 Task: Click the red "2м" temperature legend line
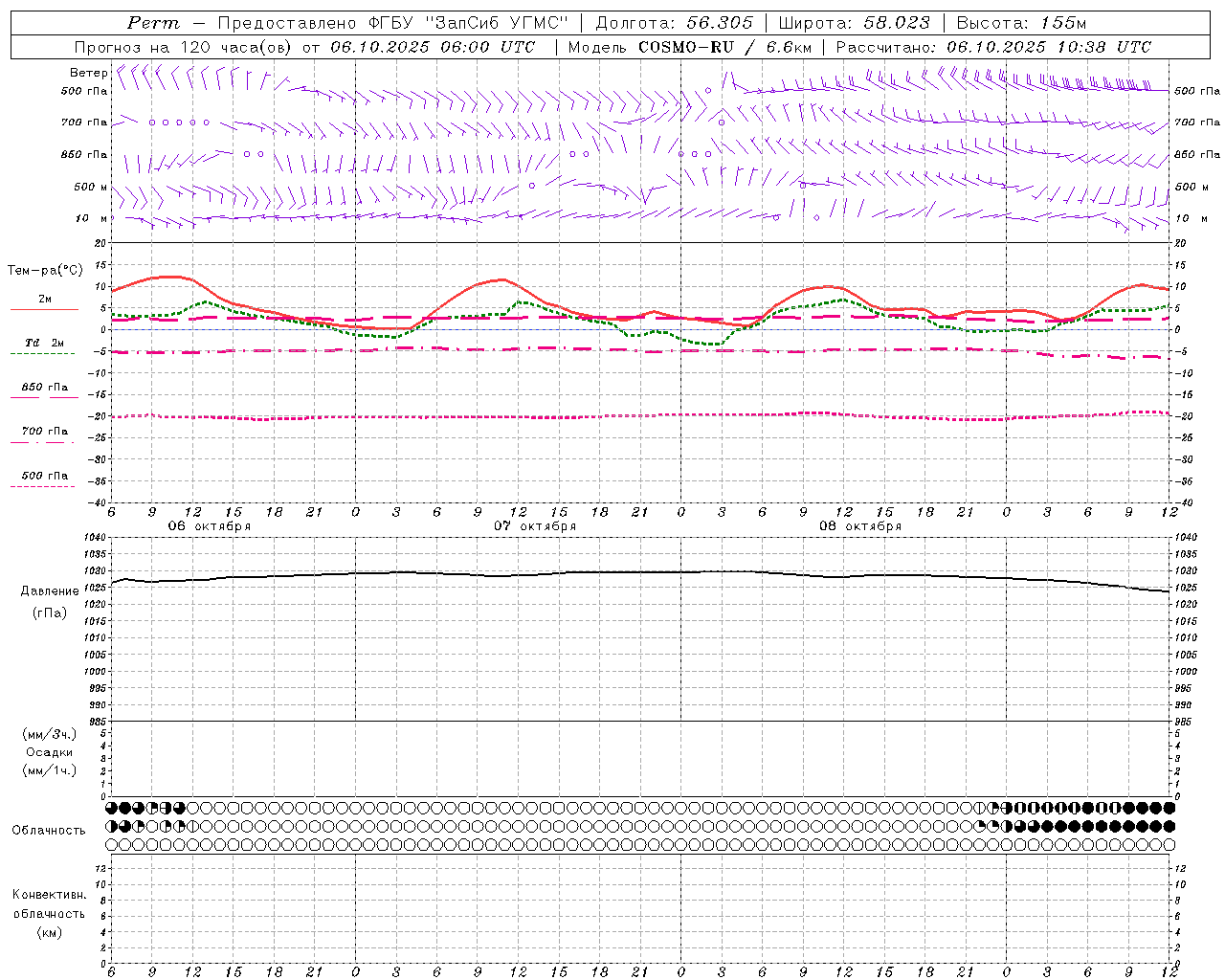[44, 309]
